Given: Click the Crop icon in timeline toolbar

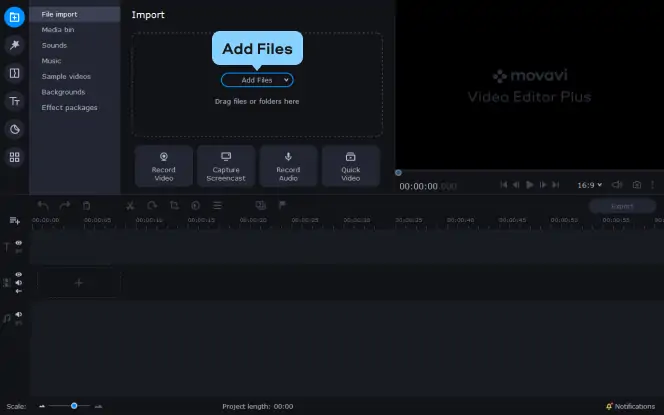Looking at the screenshot, I should 174,205.
